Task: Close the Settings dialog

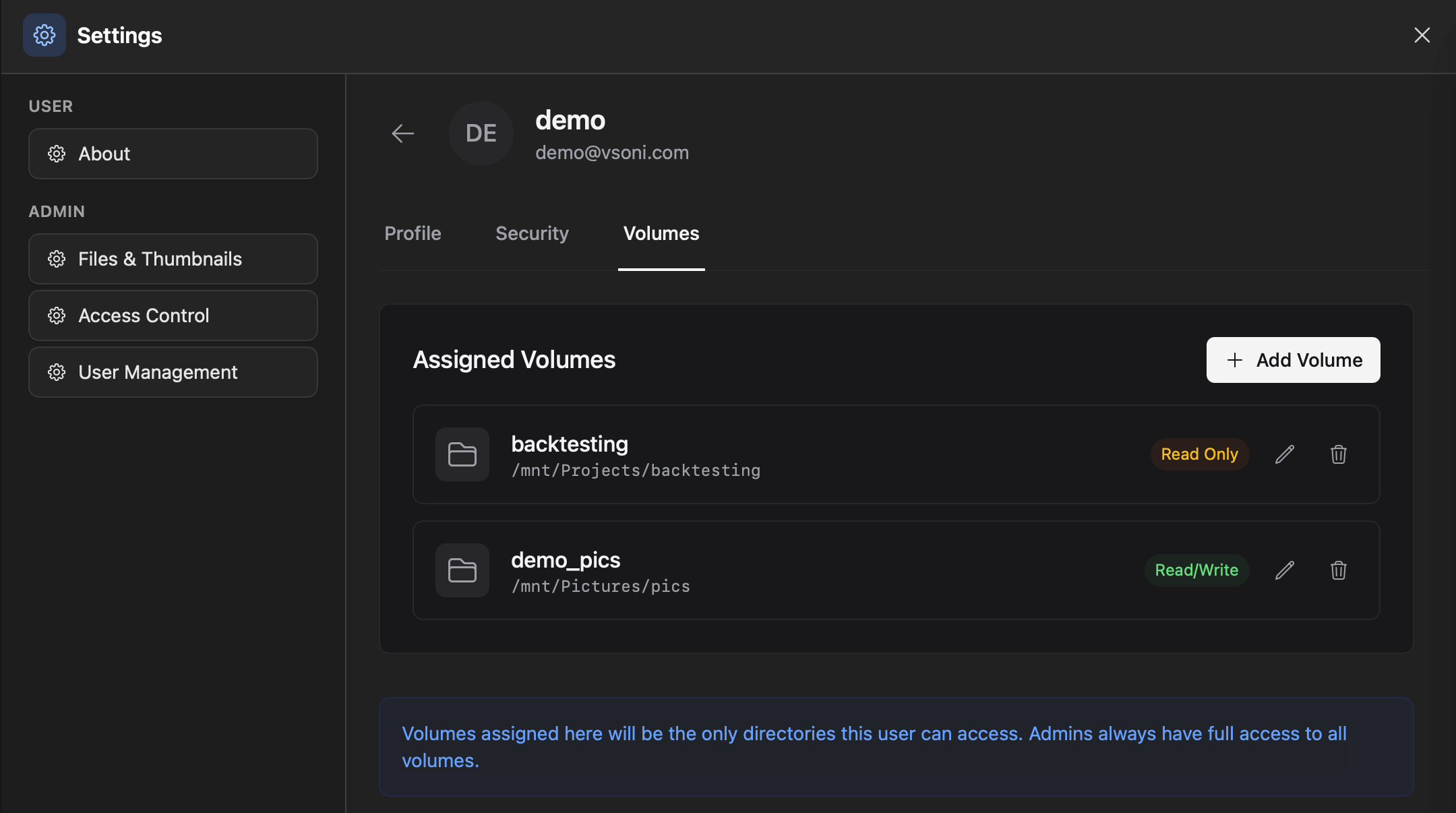Action: coord(1422,35)
